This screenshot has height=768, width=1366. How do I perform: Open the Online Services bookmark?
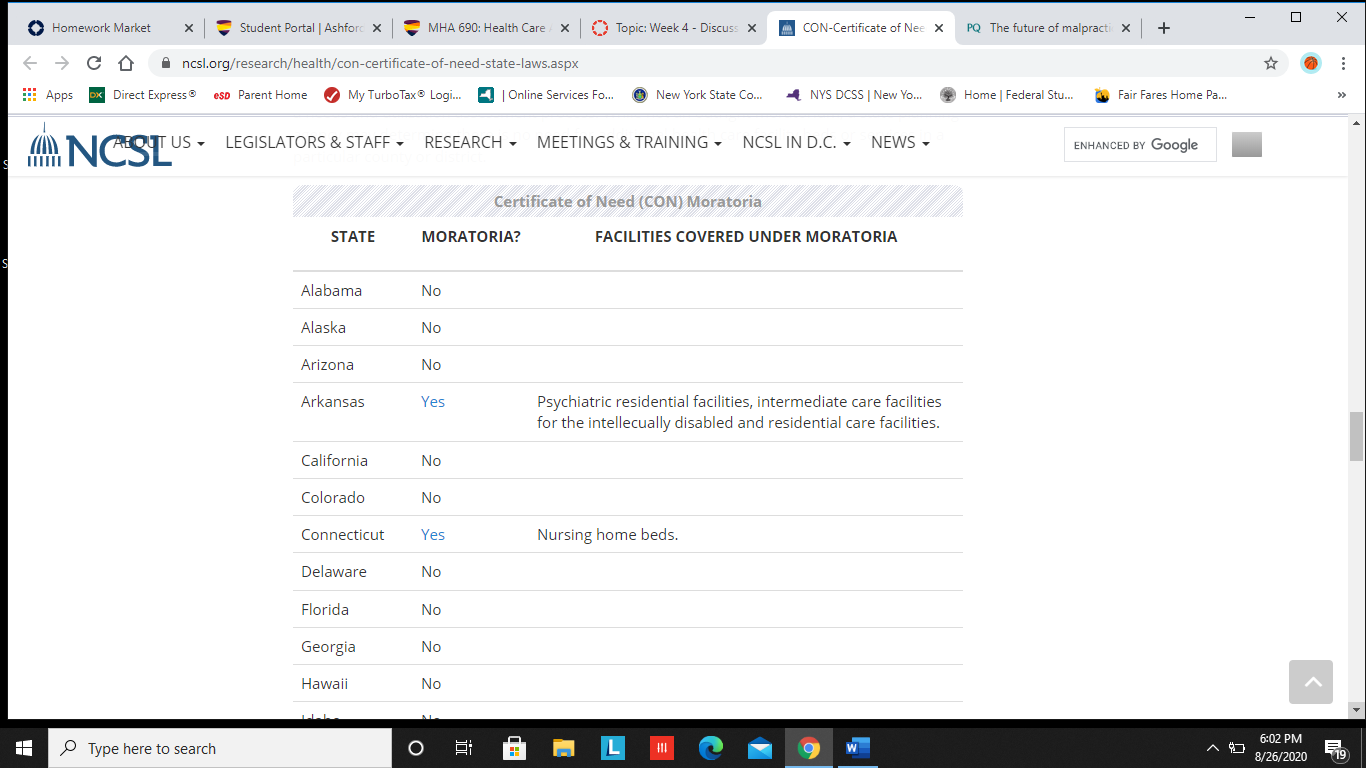[x=546, y=95]
